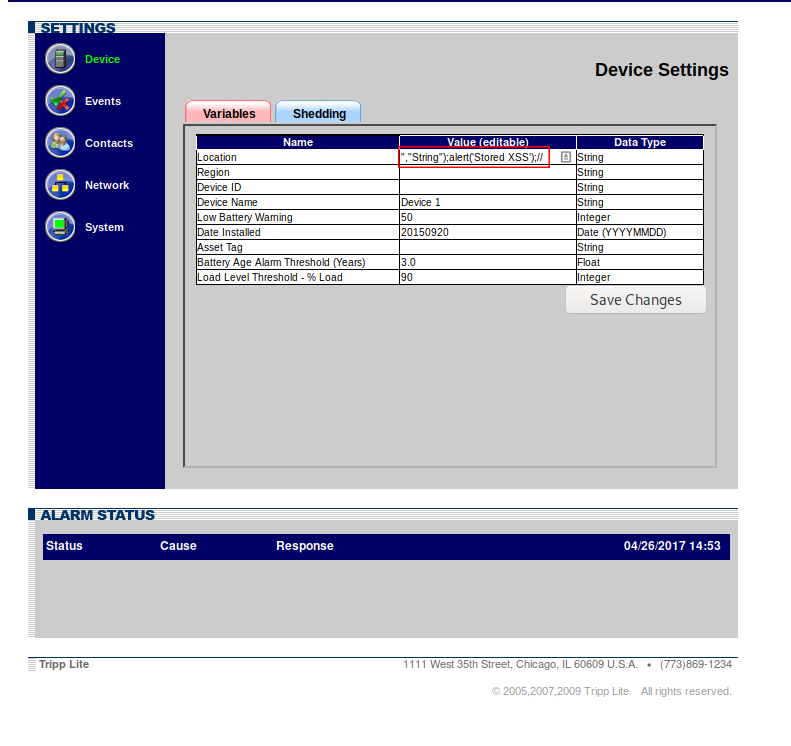This screenshot has height=746, width=791.
Task: Click the 'Region' row name
Action: (x=213, y=173)
